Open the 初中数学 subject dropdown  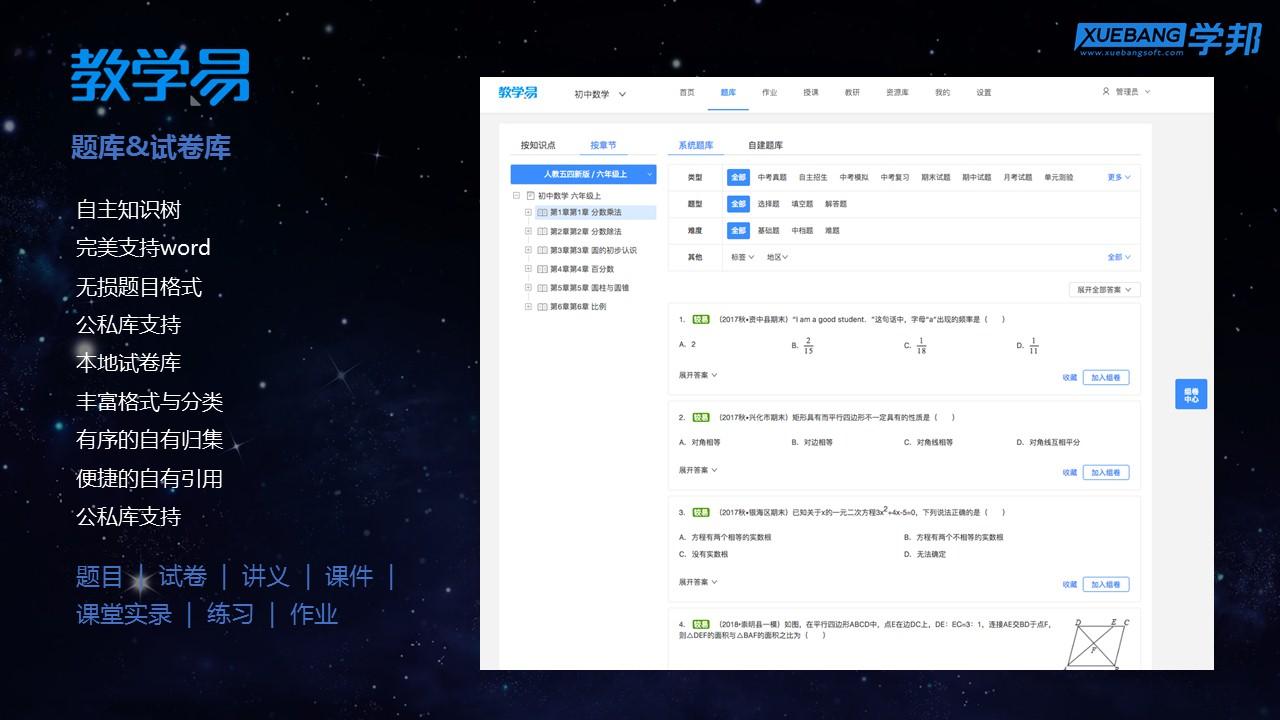(600, 94)
